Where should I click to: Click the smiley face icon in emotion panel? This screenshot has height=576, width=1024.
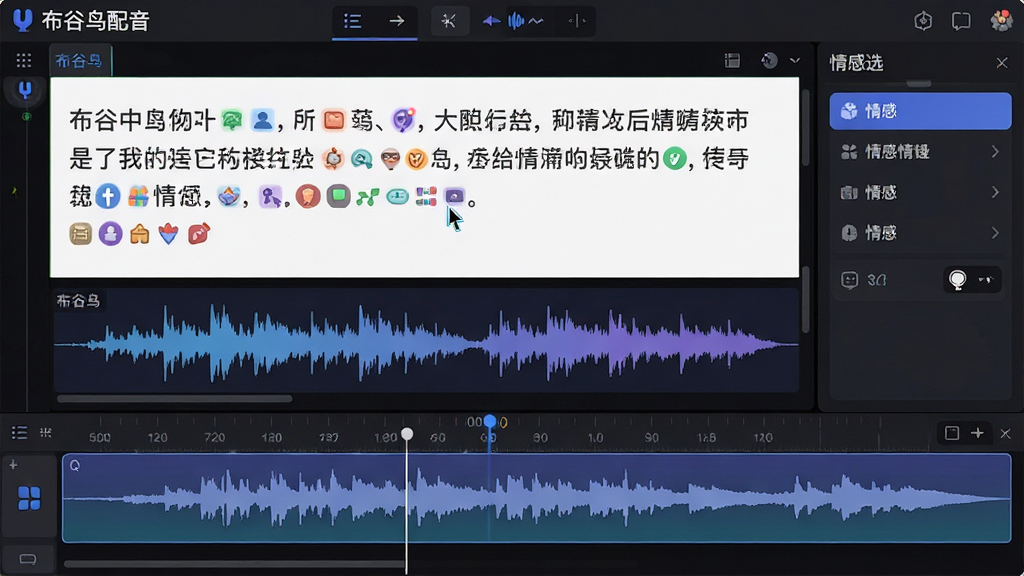tap(849, 280)
